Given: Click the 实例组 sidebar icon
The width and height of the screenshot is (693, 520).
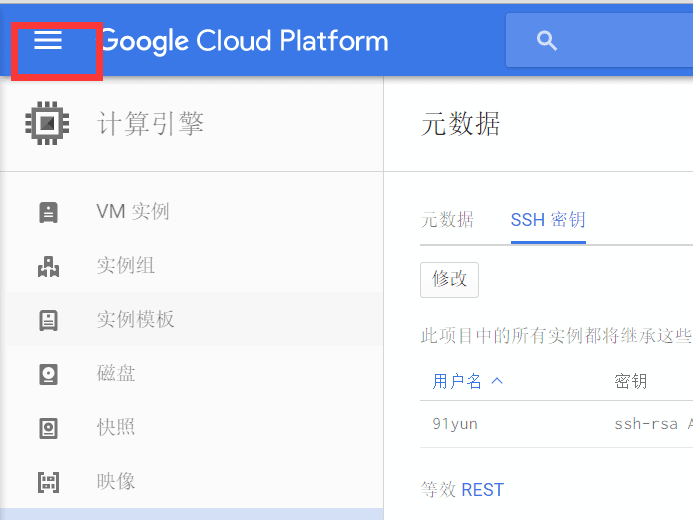Looking at the screenshot, I should click(48, 266).
